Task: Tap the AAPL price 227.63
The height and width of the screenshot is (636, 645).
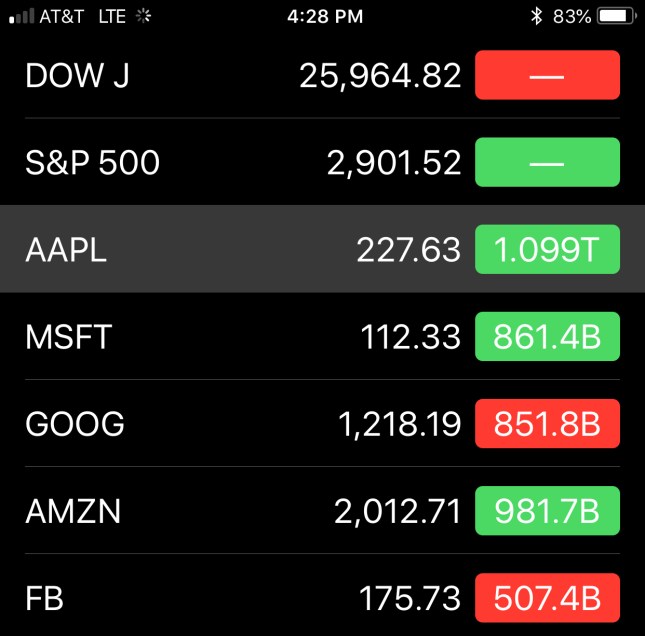Action: [x=408, y=250]
